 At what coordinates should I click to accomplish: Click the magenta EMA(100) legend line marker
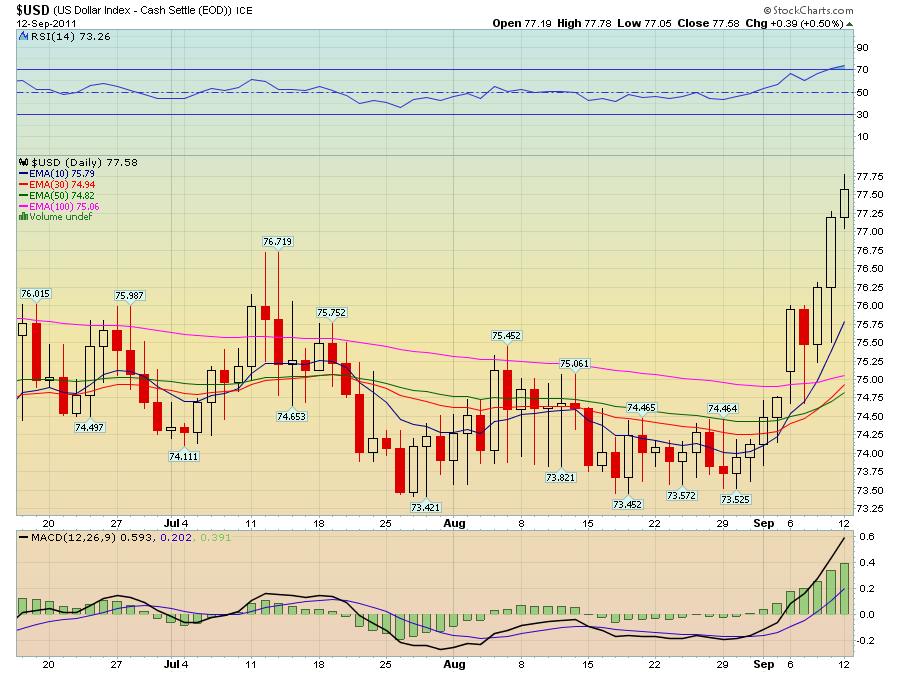[24, 206]
